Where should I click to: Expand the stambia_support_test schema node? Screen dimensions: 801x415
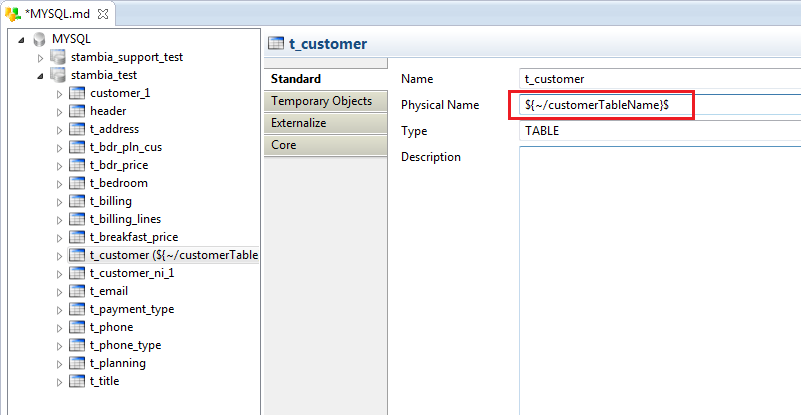point(41,58)
